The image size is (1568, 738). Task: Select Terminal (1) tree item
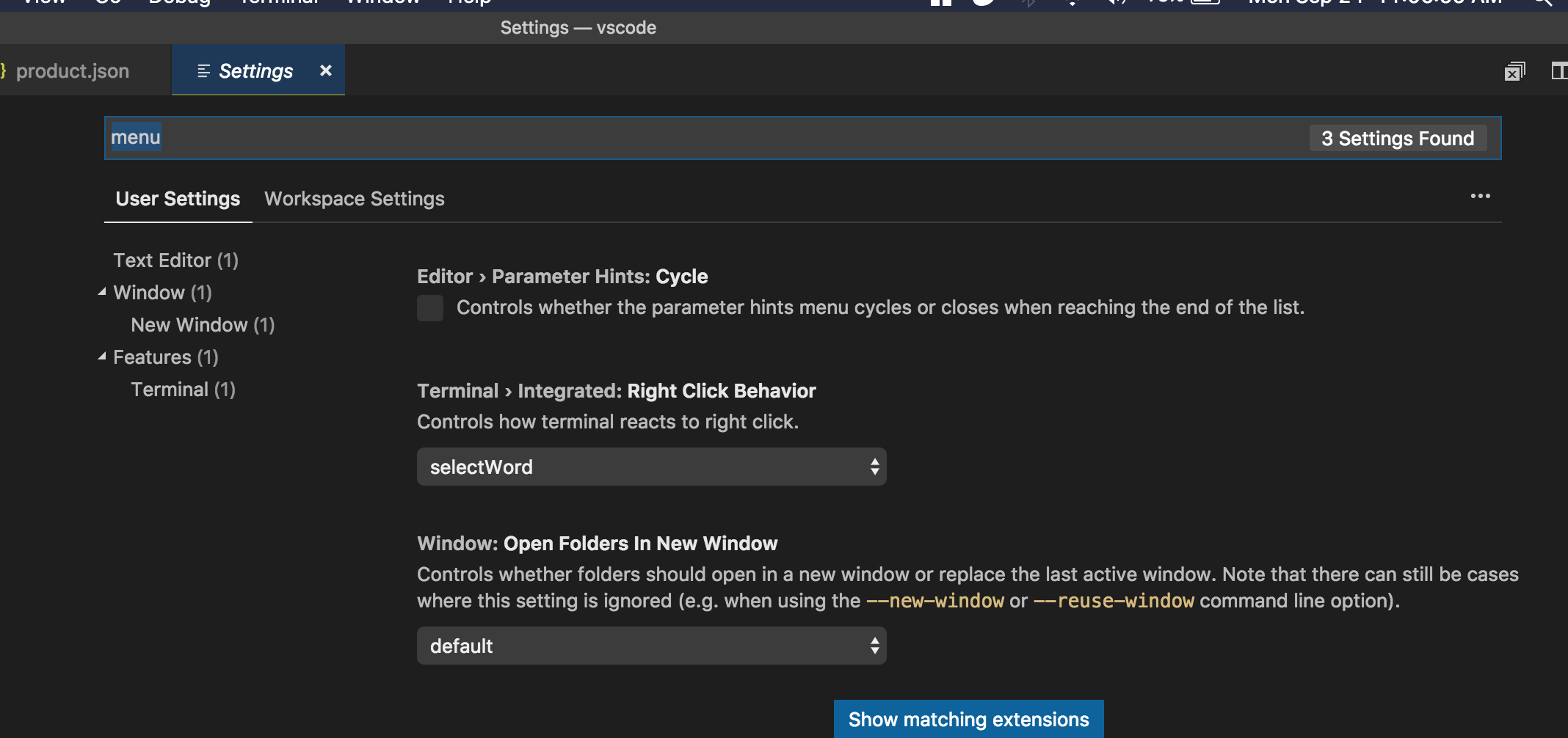pos(183,390)
